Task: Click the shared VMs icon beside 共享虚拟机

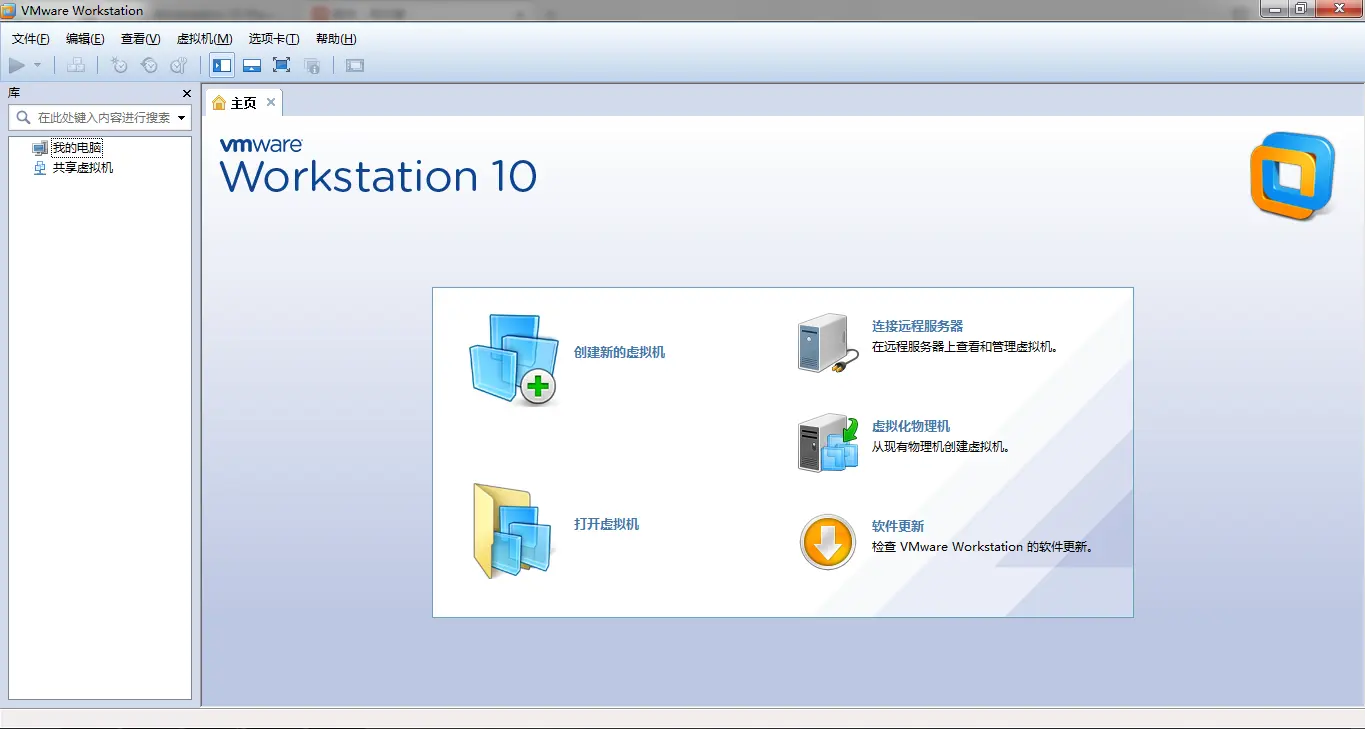Action: click(x=40, y=168)
